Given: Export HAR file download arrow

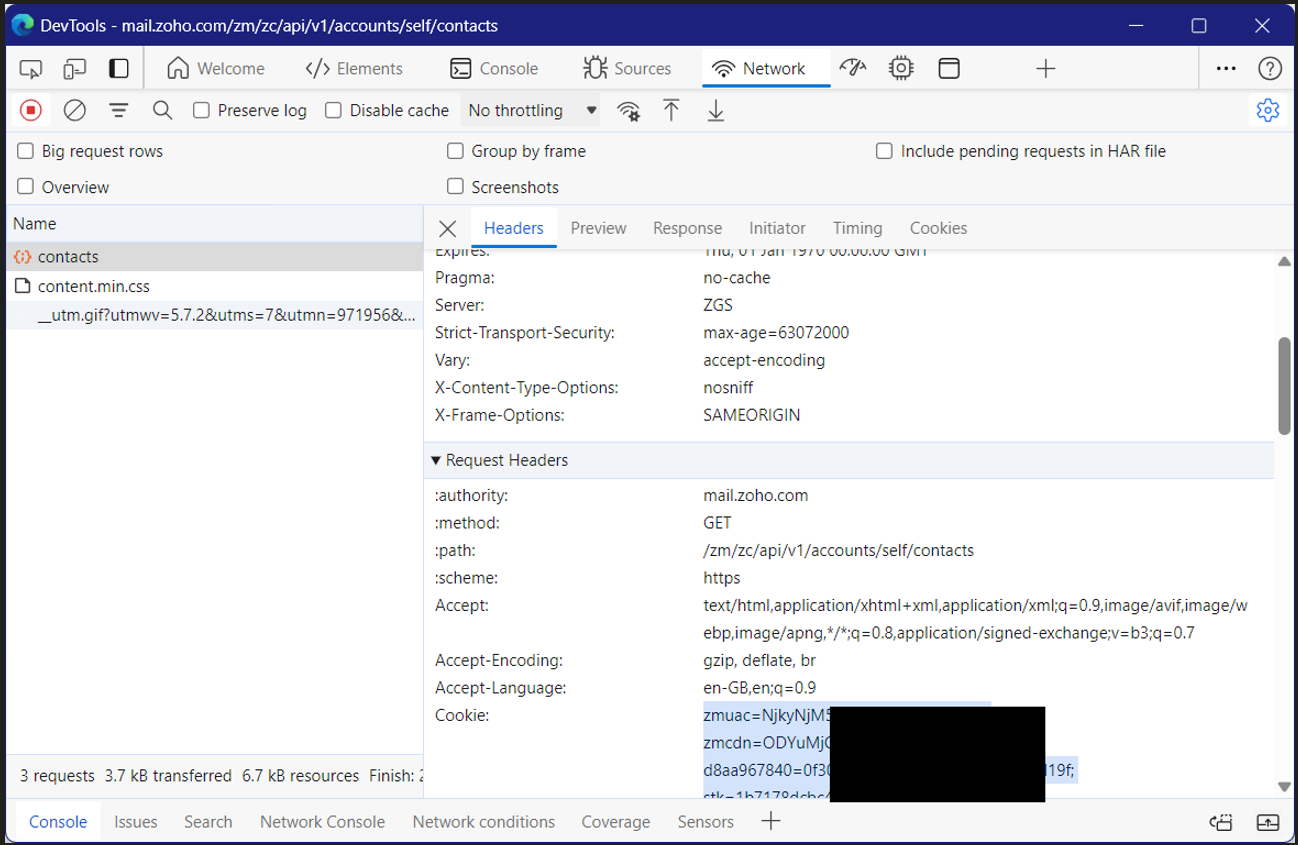Looking at the screenshot, I should [715, 110].
